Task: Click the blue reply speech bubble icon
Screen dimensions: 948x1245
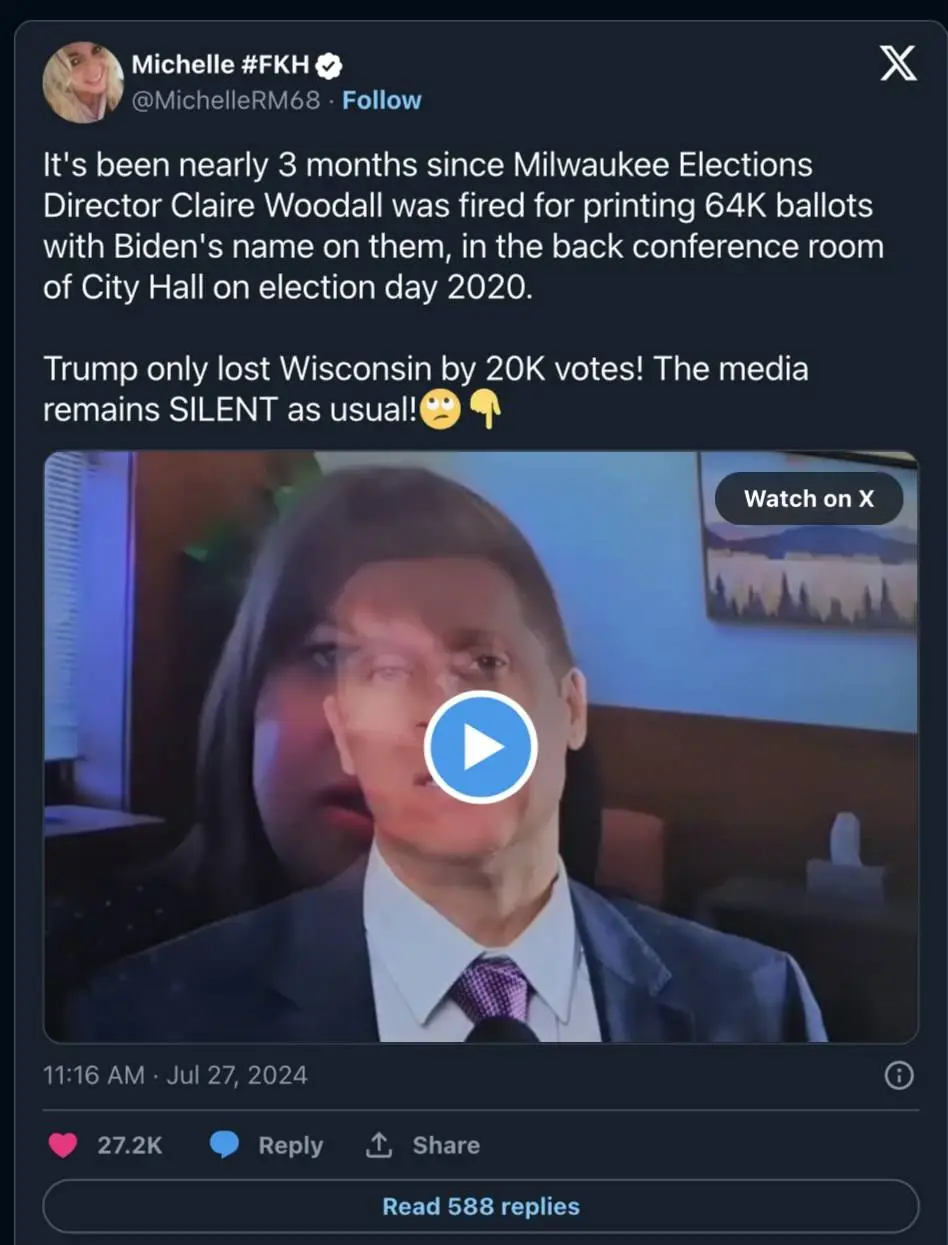Action: pos(225,1145)
